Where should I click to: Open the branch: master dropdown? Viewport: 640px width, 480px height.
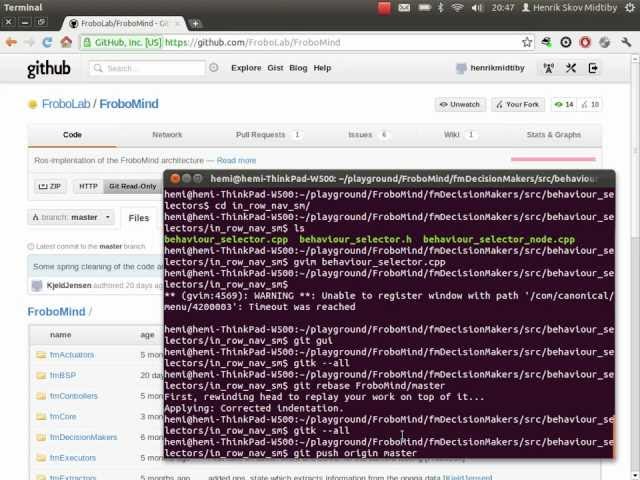tap(71, 218)
